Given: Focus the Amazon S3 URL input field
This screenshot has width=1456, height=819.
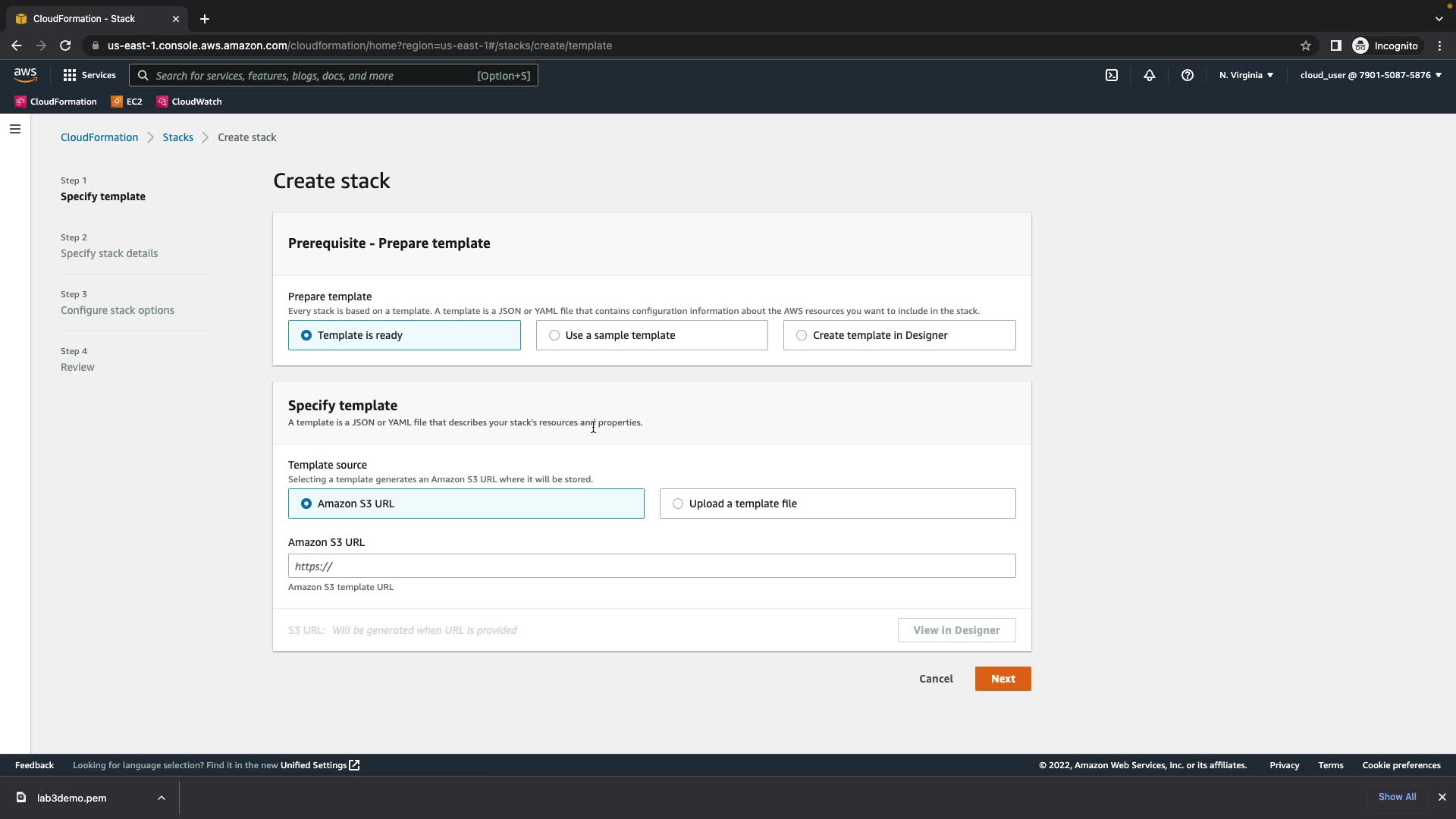Looking at the screenshot, I should (x=651, y=566).
